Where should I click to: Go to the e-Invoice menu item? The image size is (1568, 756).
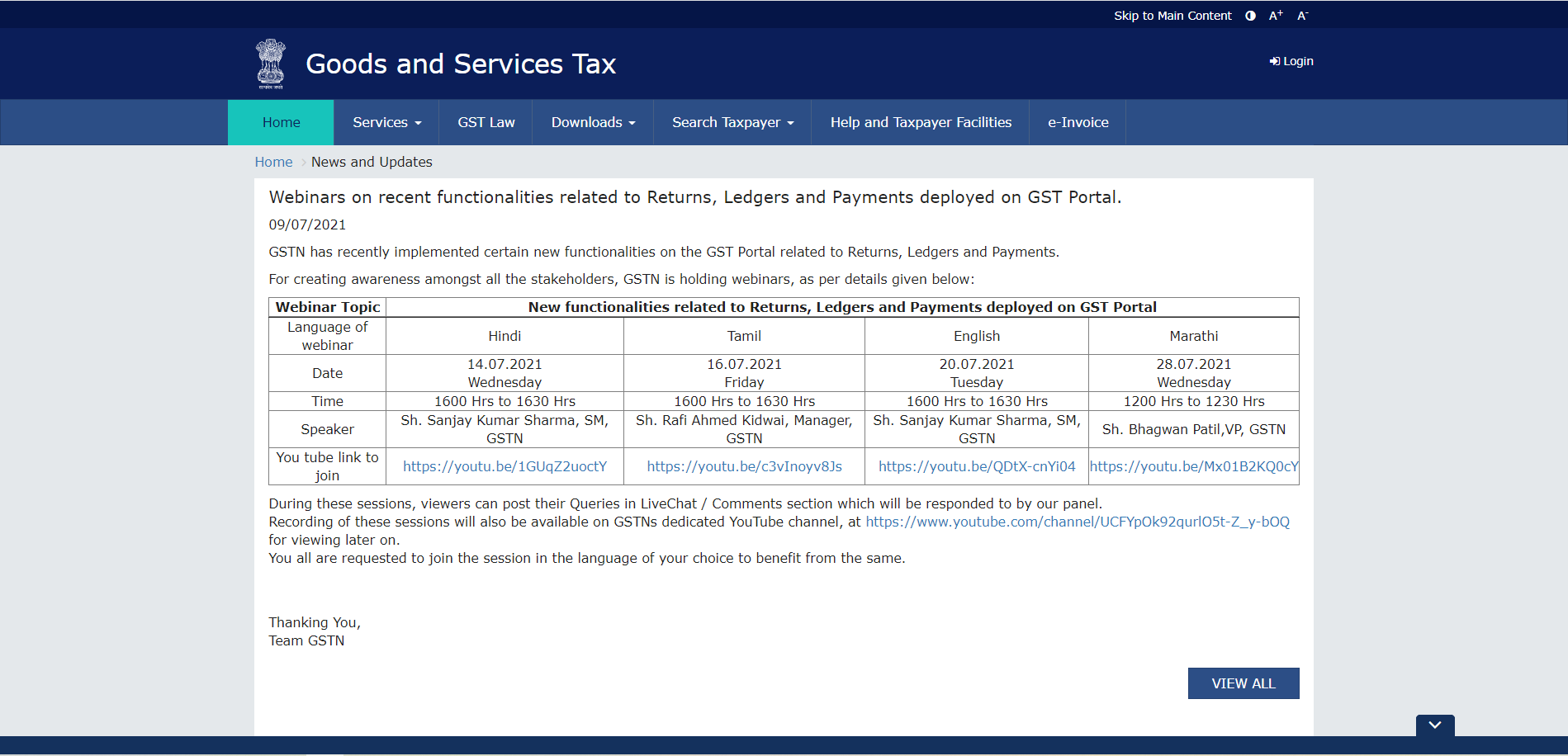tap(1078, 122)
